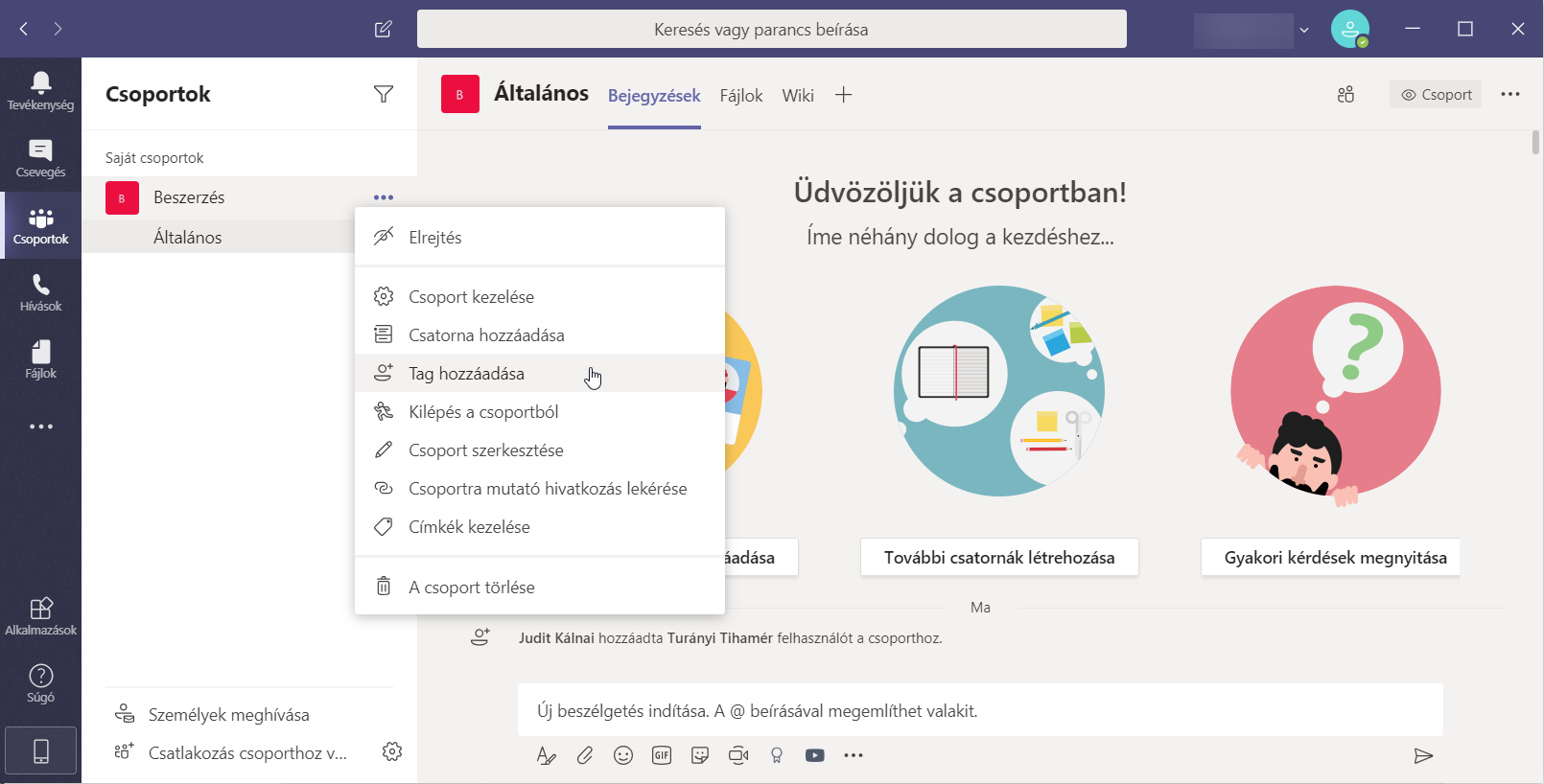Click the new chat compose icon

coord(384,29)
